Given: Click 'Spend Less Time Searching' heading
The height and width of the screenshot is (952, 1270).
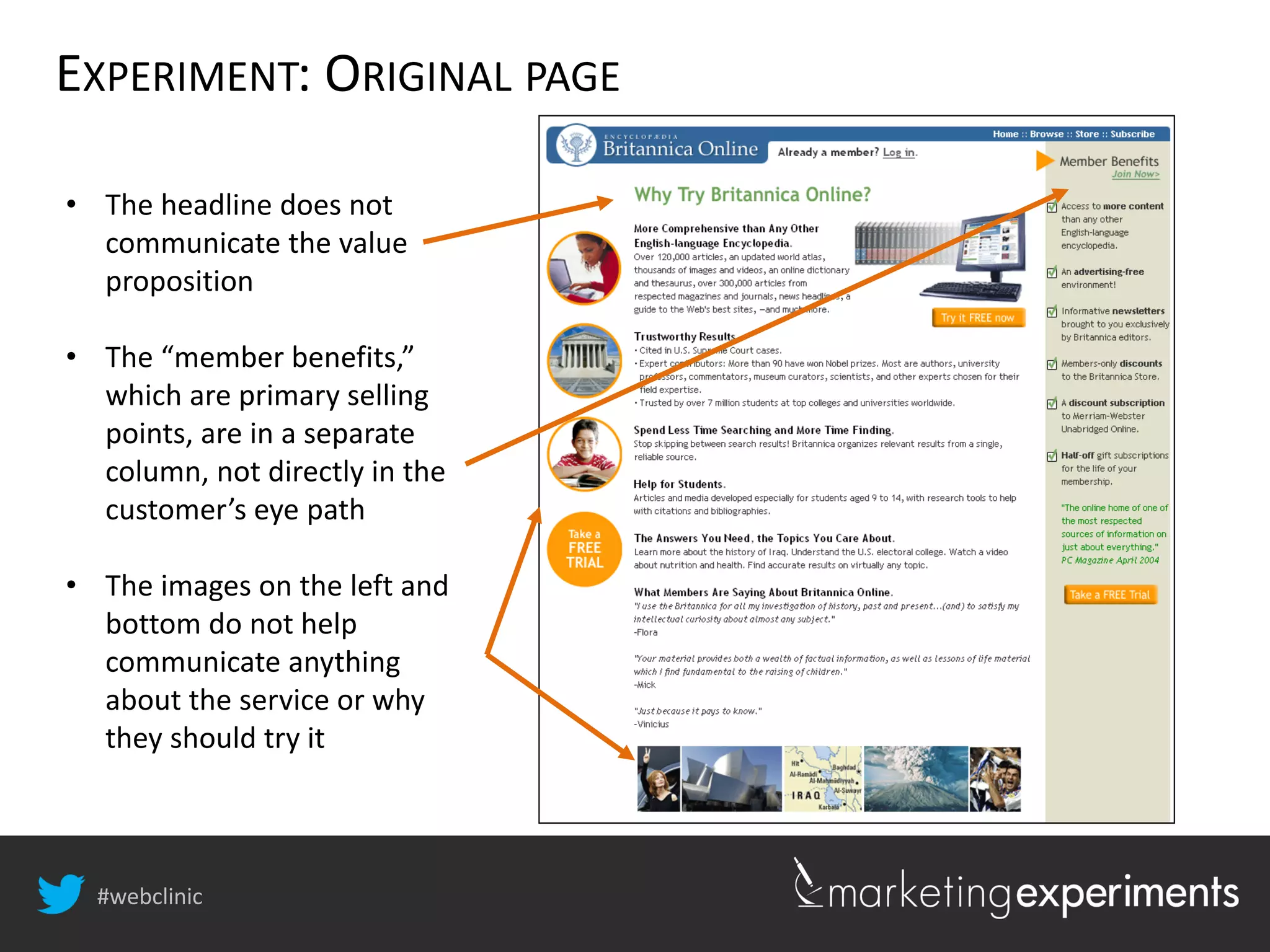Looking at the screenshot, I should [x=763, y=430].
